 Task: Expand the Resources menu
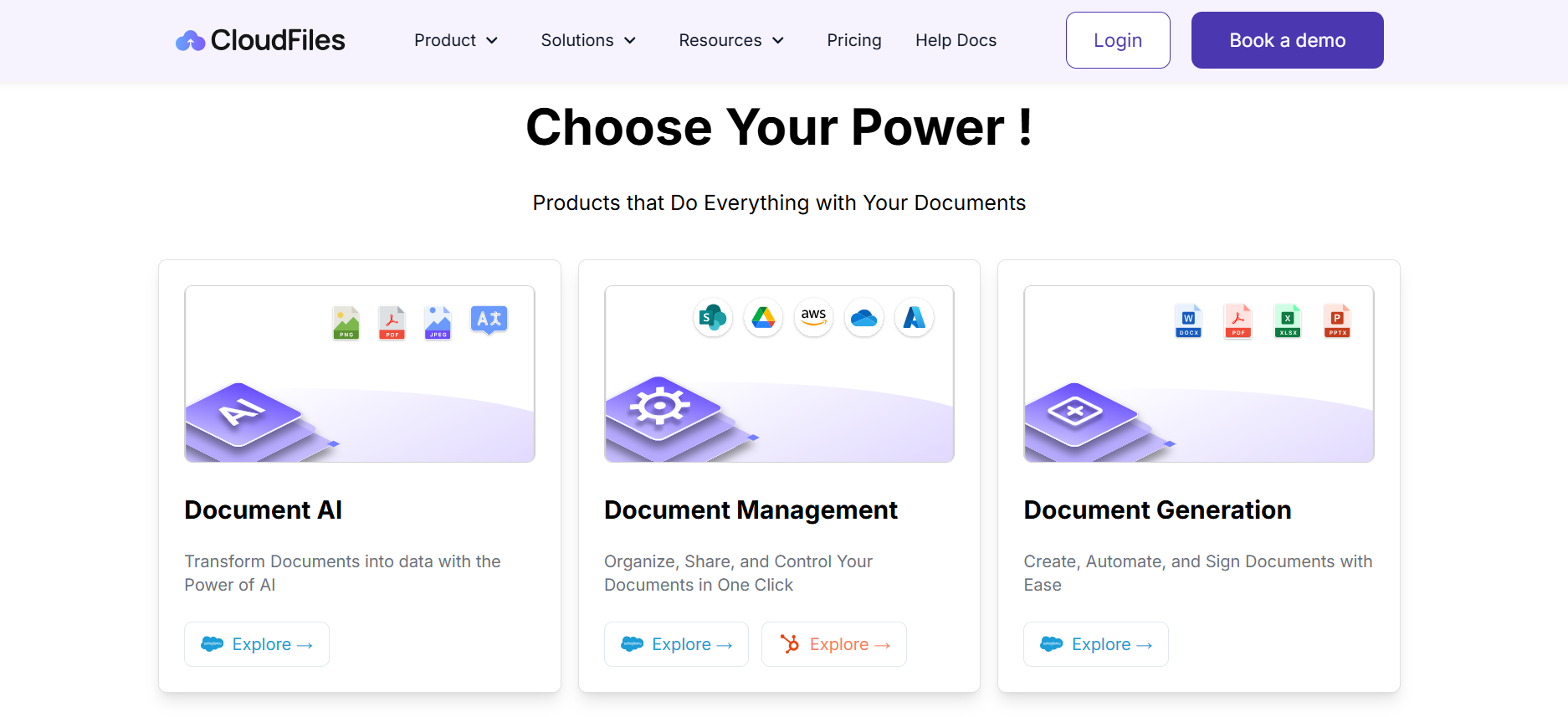coord(731,40)
